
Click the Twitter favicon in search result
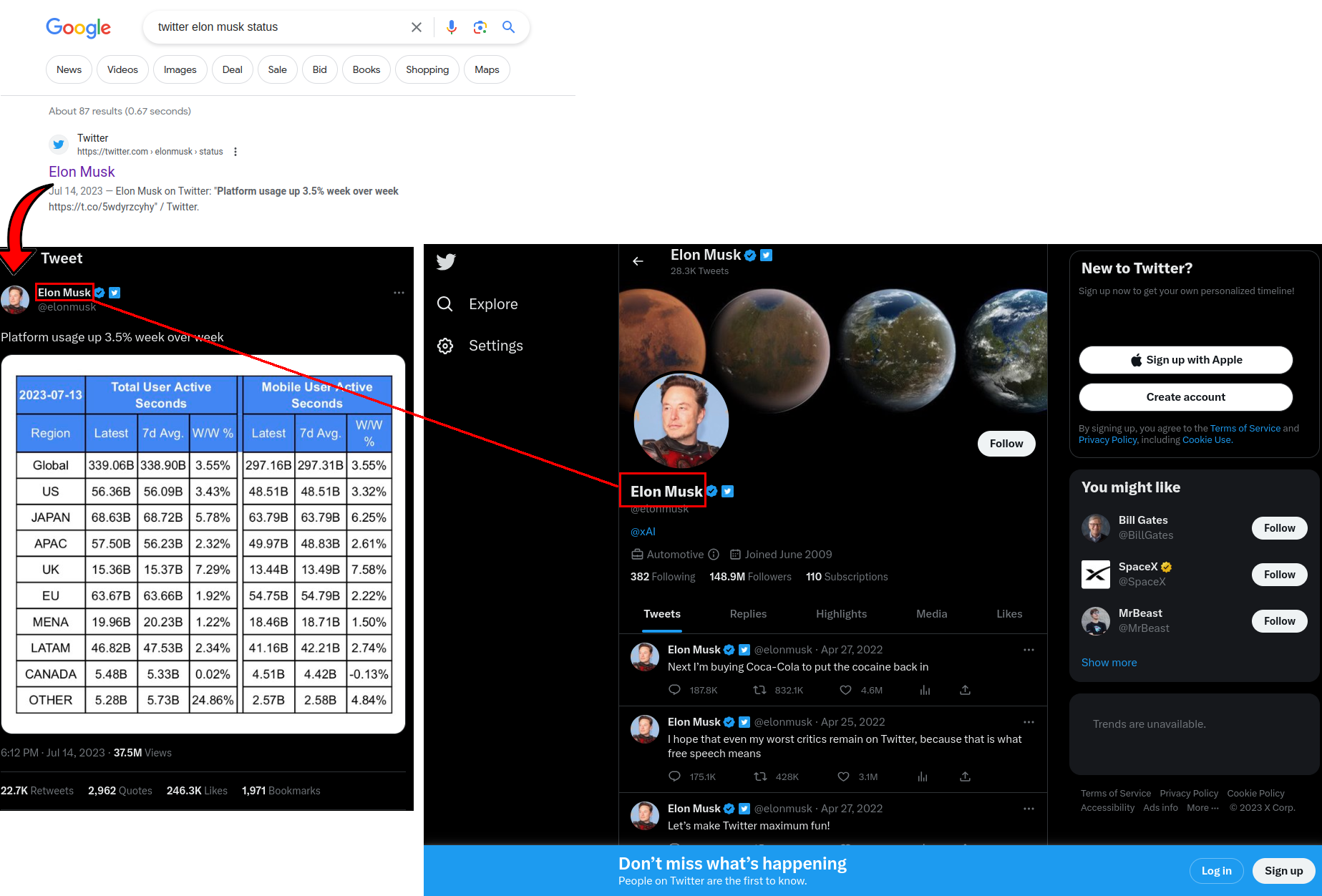59,144
